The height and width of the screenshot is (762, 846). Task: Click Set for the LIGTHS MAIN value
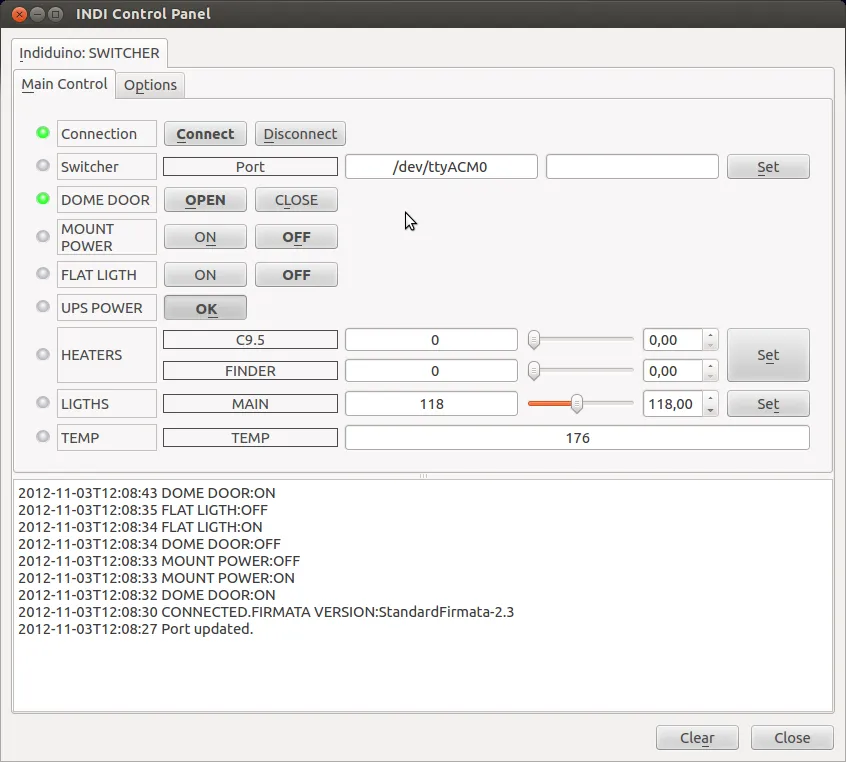point(768,404)
